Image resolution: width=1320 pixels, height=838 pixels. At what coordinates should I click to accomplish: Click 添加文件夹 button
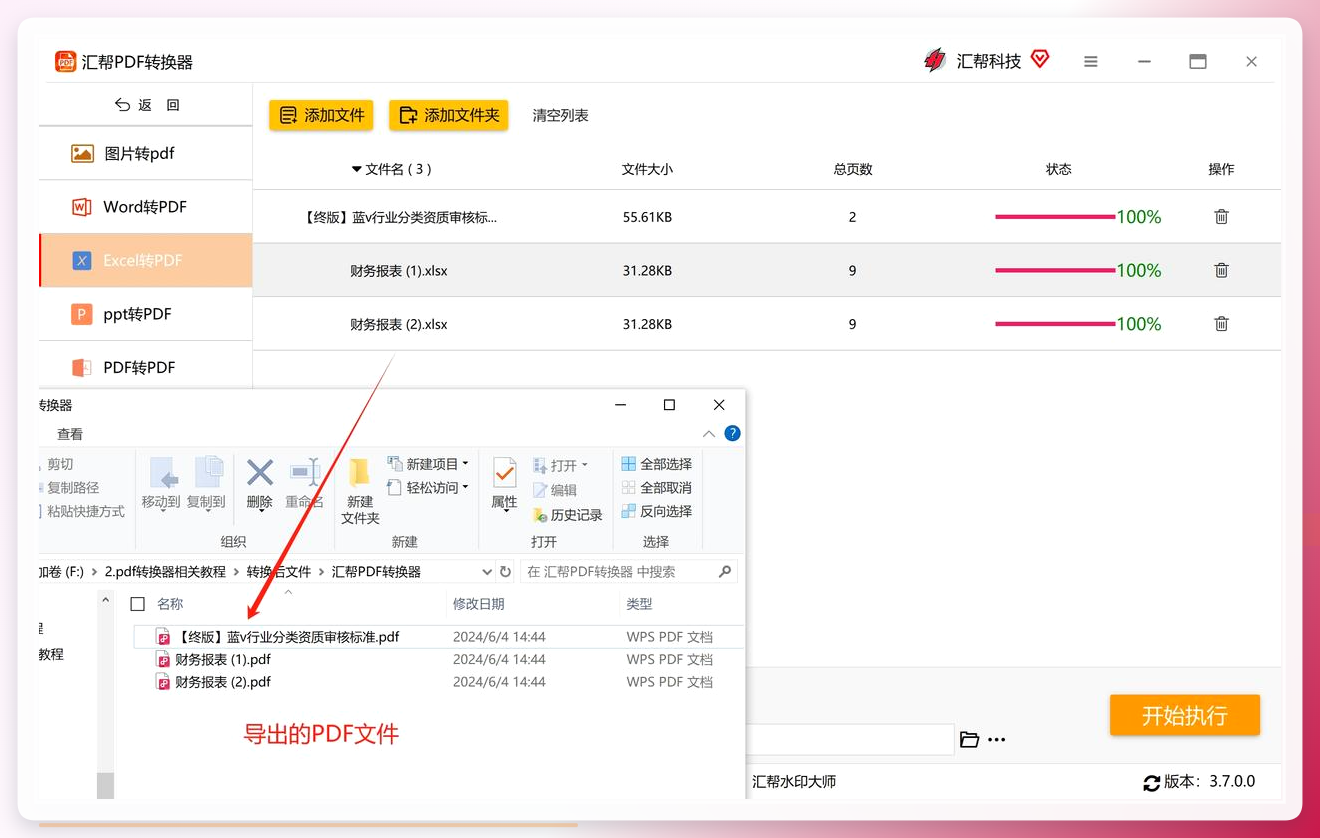pyautogui.click(x=448, y=115)
